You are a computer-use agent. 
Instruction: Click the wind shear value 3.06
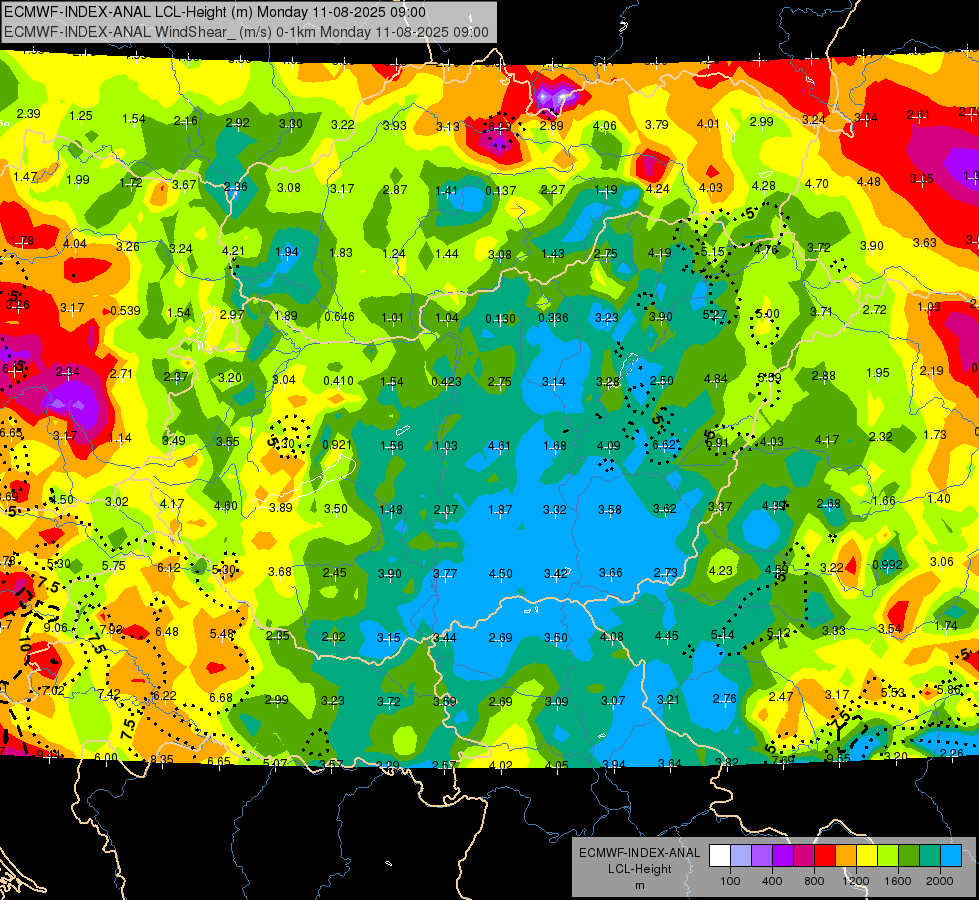pos(942,562)
